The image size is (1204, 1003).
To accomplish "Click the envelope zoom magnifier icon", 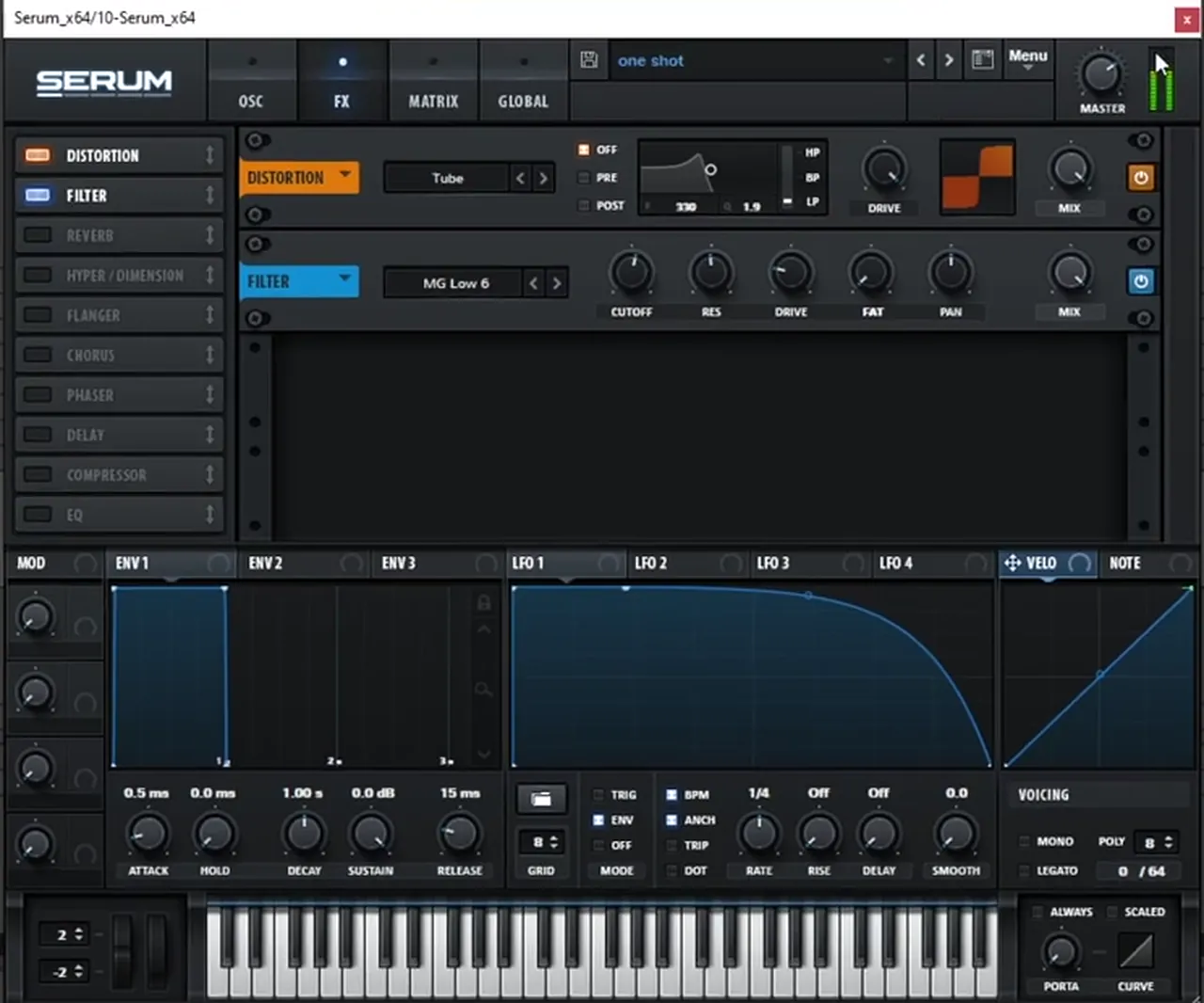I will [x=483, y=690].
